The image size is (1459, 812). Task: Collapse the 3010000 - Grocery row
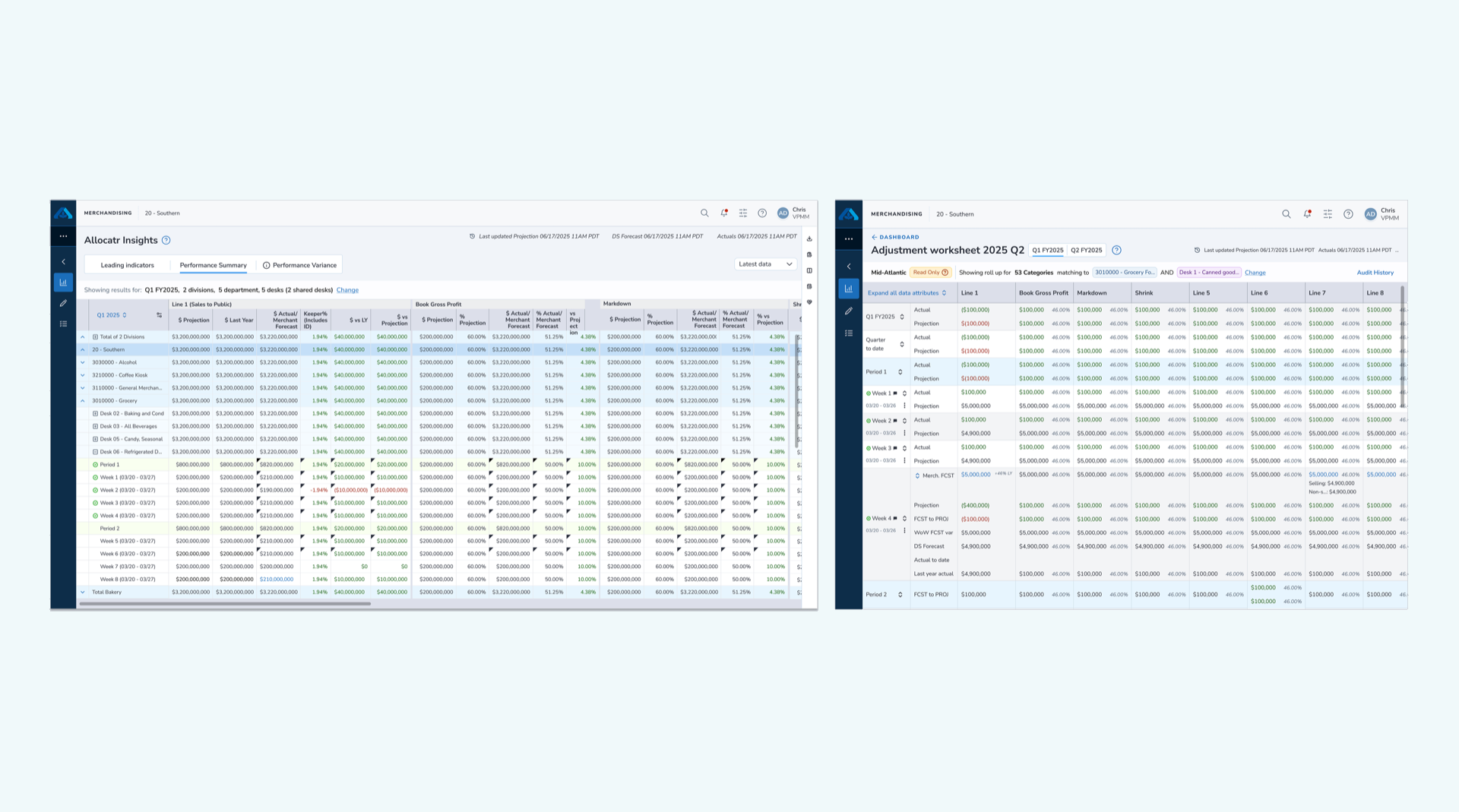83,401
